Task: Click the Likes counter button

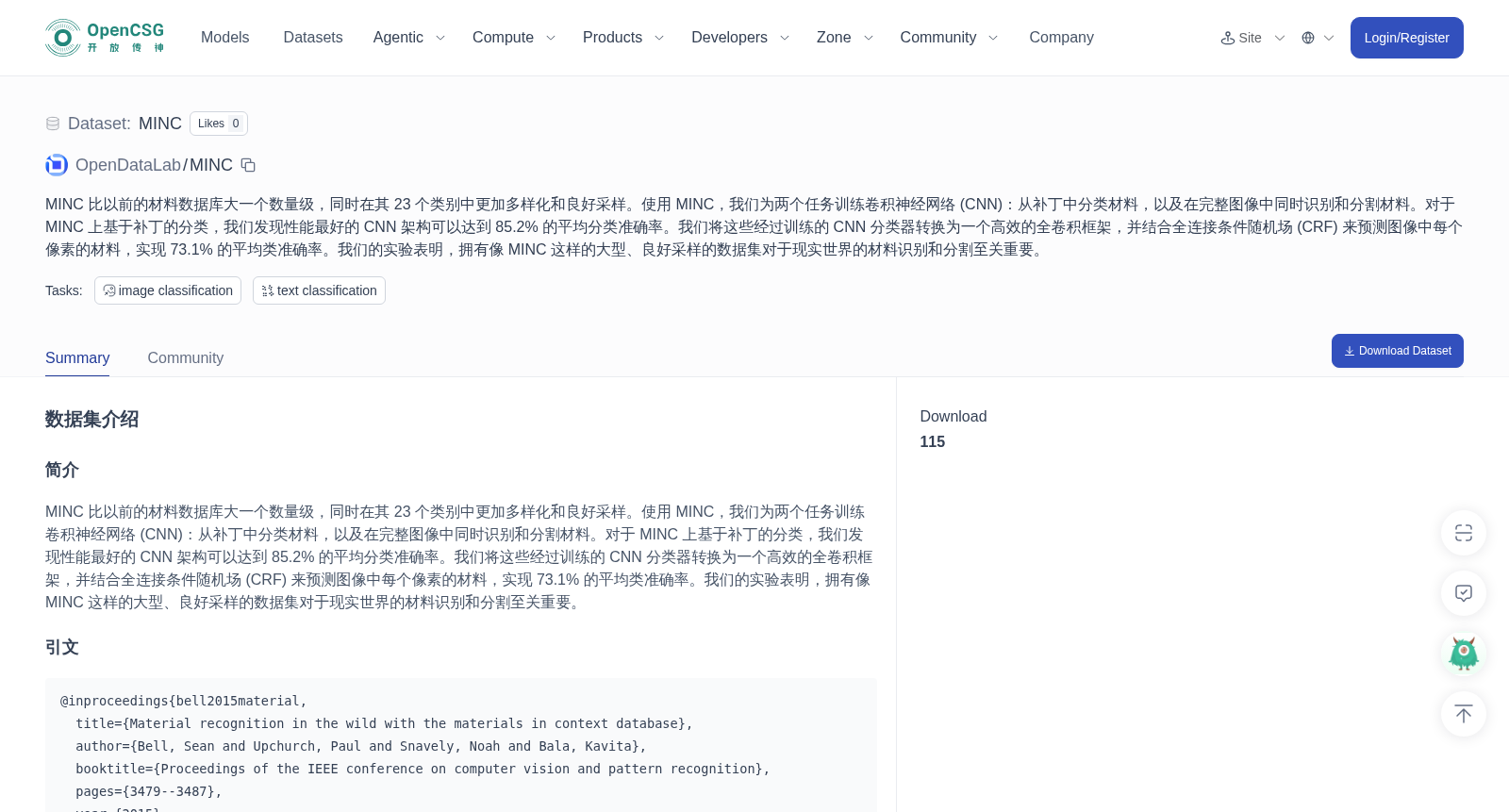Action: click(x=219, y=124)
